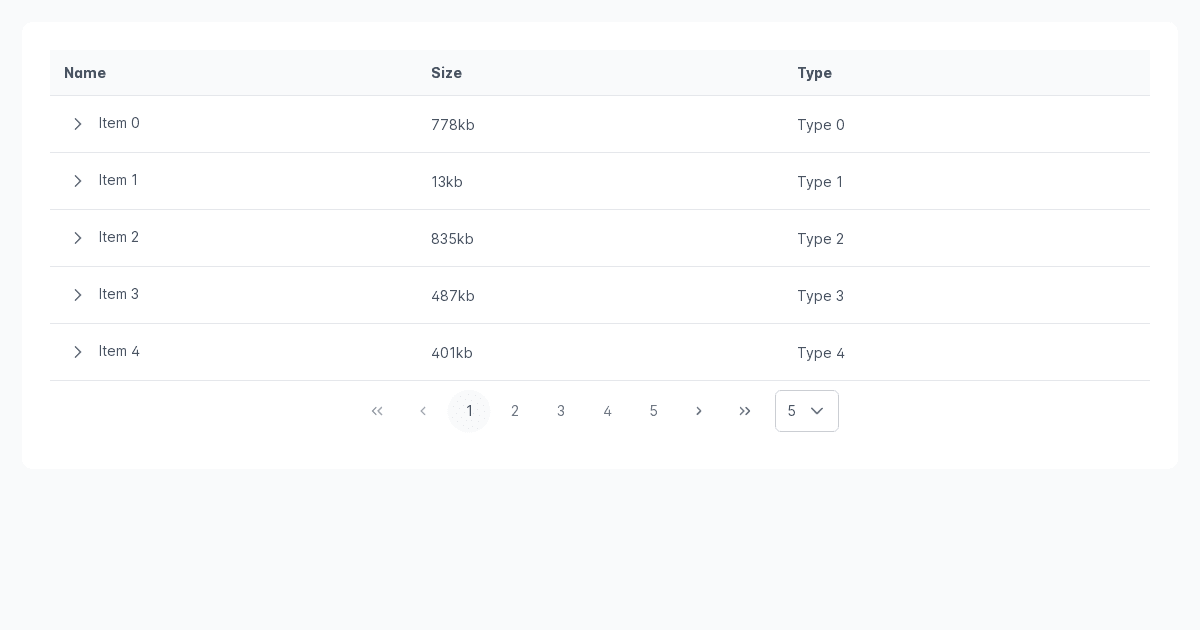
Task: Click the first page double-chevron icon
Action: (377, 411)
